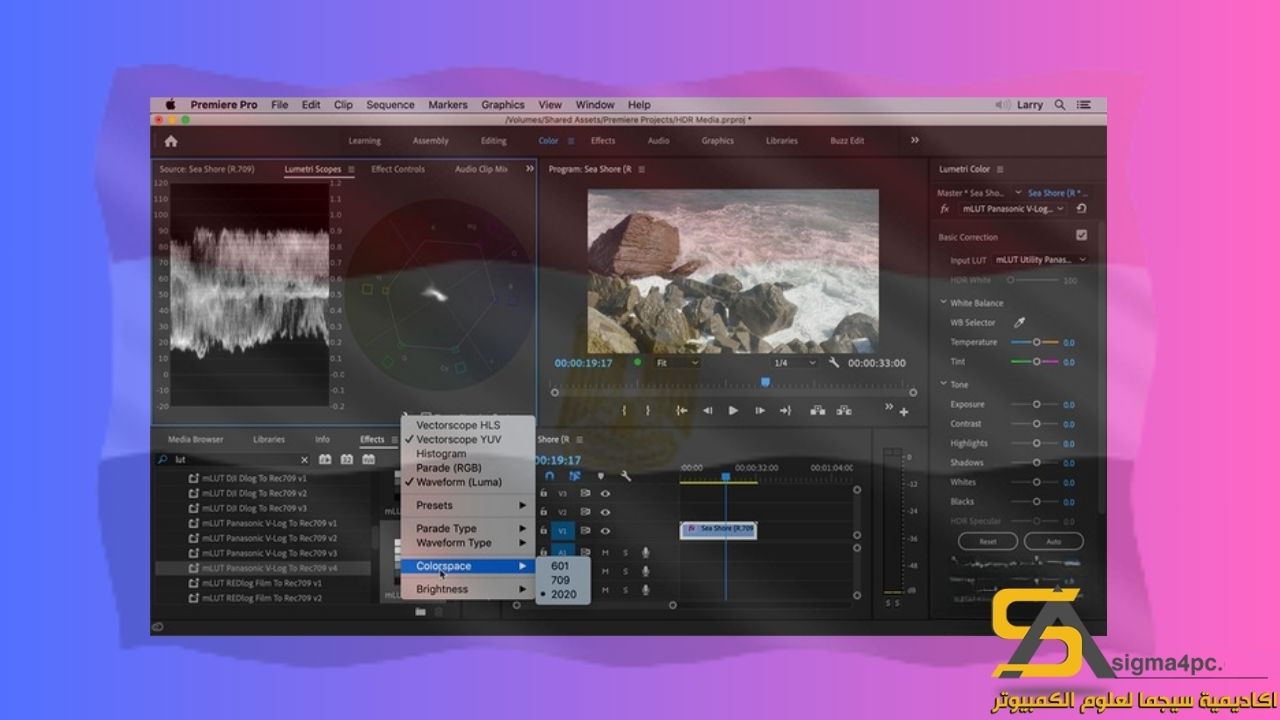This screenshot has height=720, width=1280.
Task: Open the Brightness submenu entry
Action: click(x=468, y=589)
